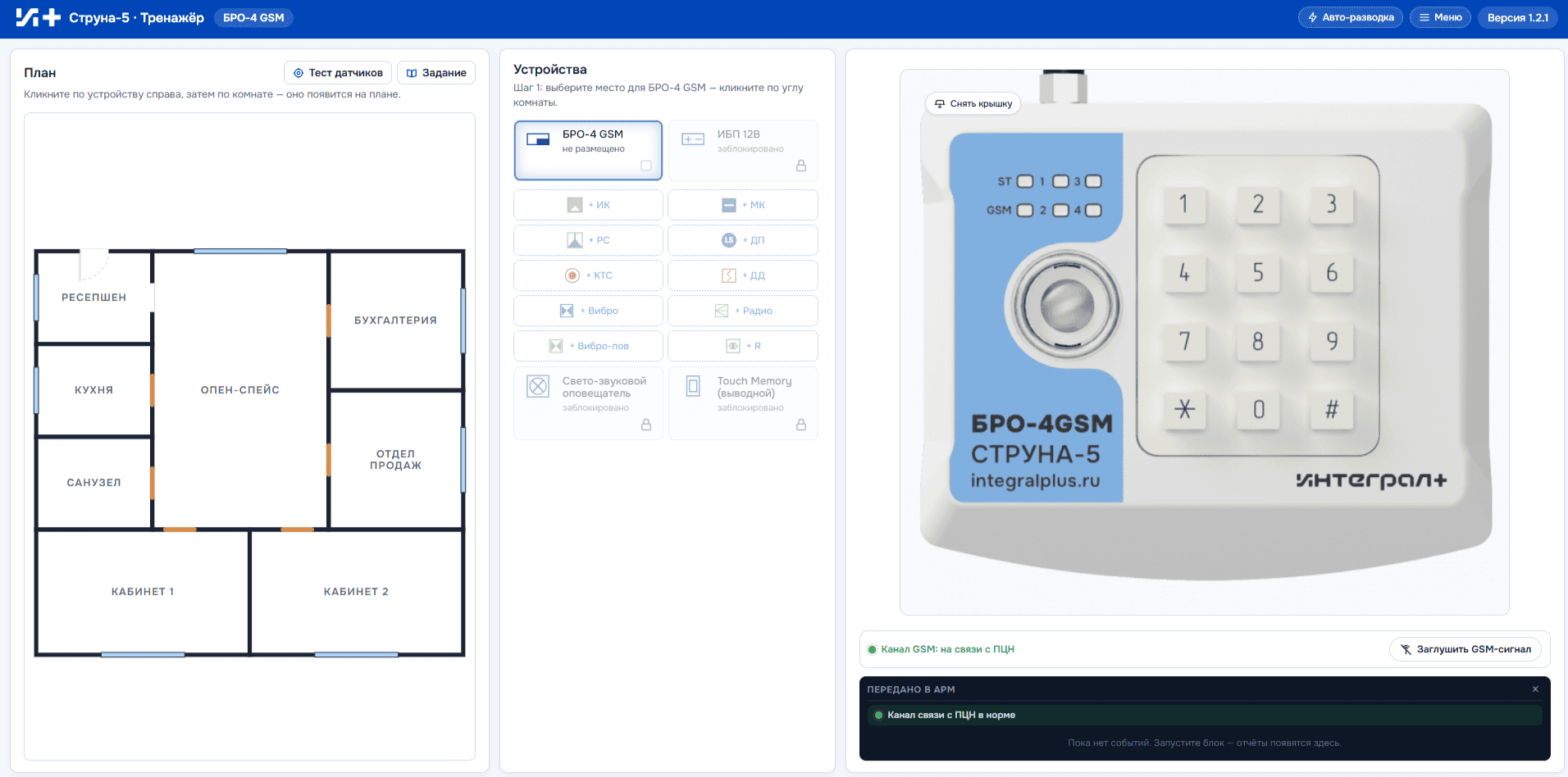
Task: Open Тест датчиков
Action: pos(338,73)
